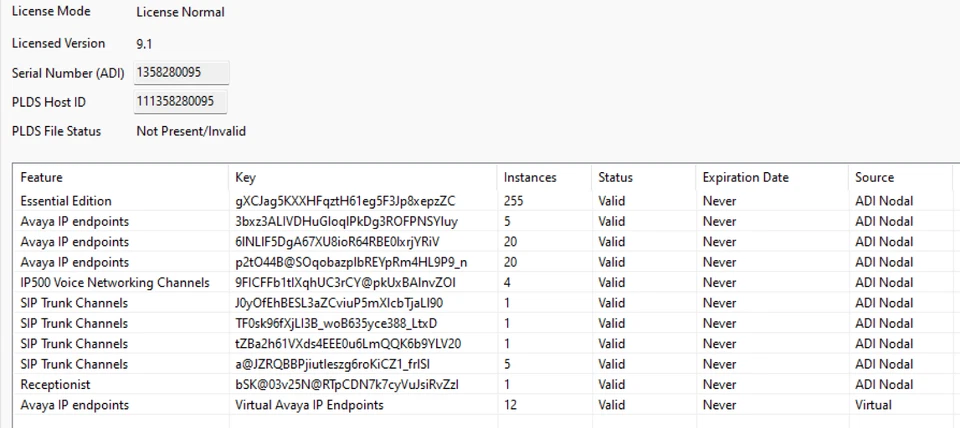Select Avaya IP endpoints row with 5 instances
The height and width of the screenshot is (428, 960).
tap(74, 221)
